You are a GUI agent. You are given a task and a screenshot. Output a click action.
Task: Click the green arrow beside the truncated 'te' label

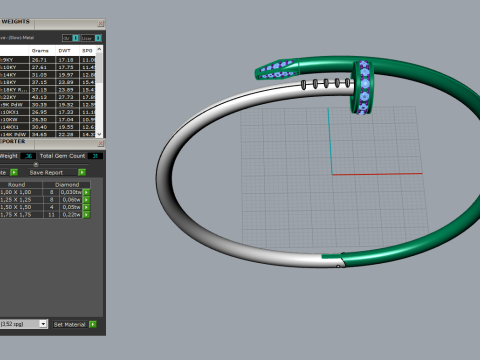pos(14,172)
